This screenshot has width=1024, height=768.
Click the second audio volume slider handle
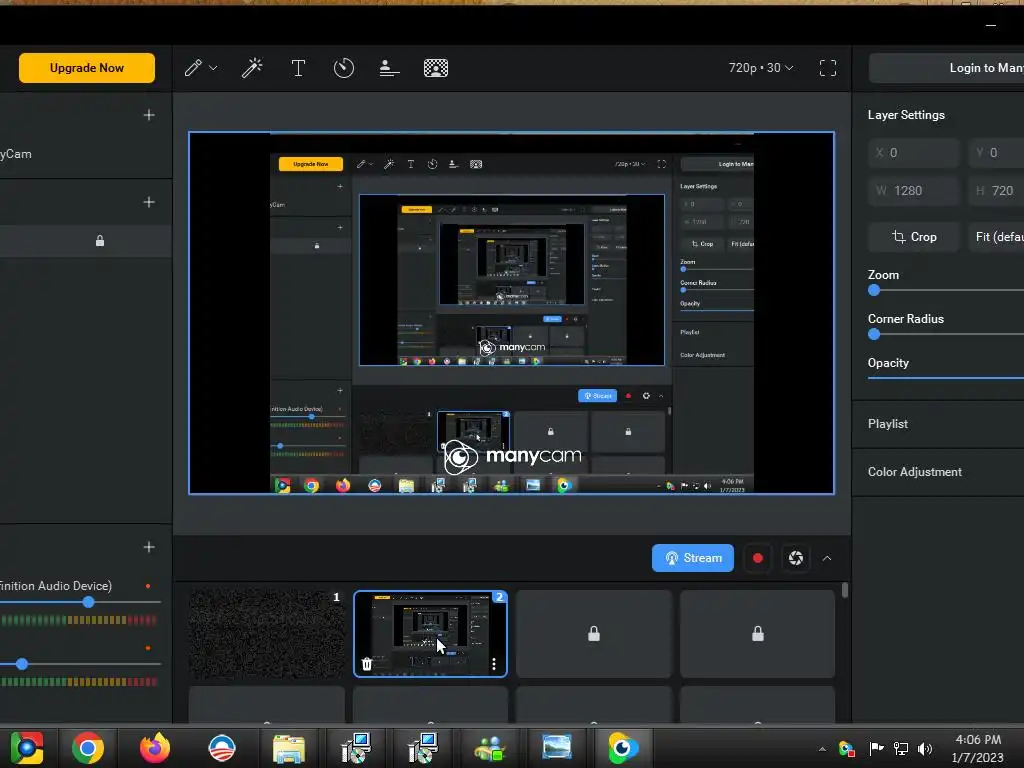tap(22, 664)
